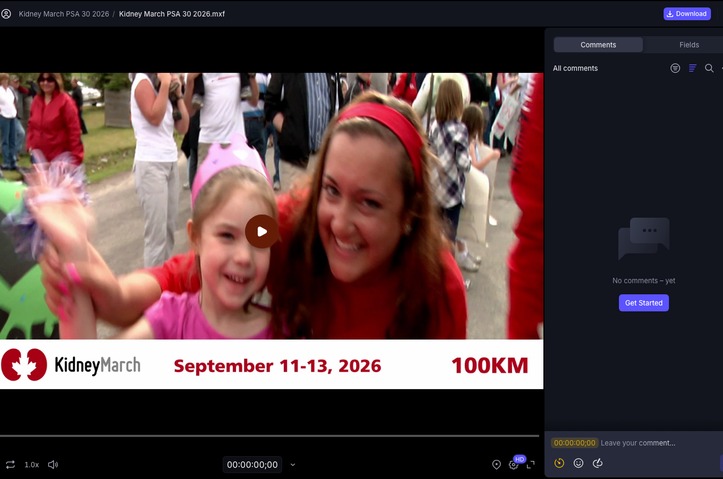This screenshot has width=723, height=479.
Task: Open the account avatar icon
Action: point(6,14)
